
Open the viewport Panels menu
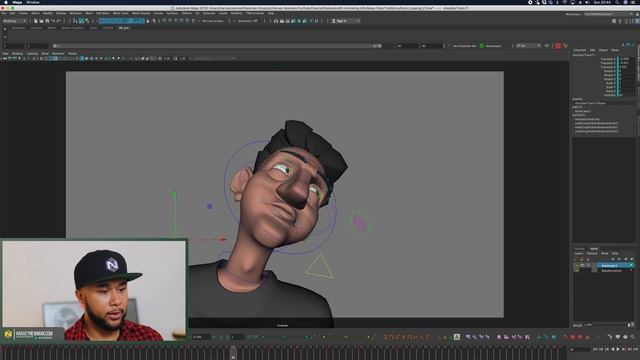72,53
